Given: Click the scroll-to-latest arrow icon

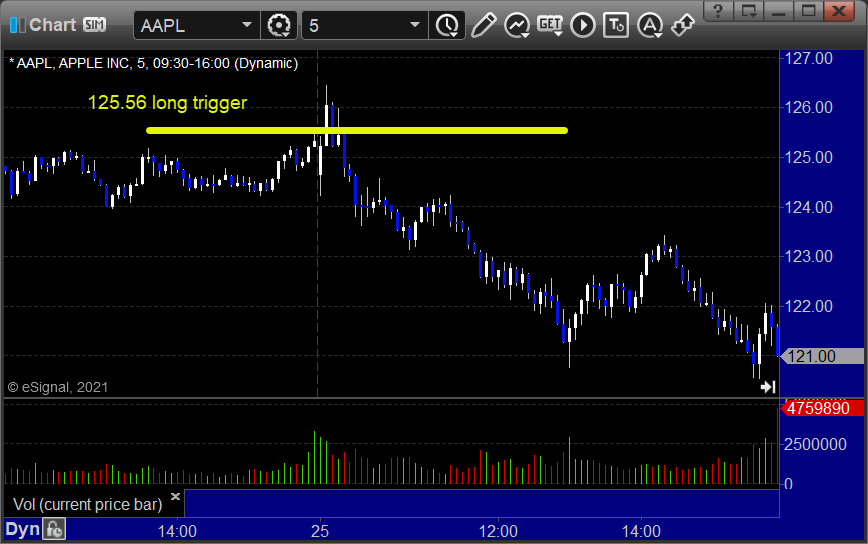Looking at the screenshot, I should click(768, 387).
